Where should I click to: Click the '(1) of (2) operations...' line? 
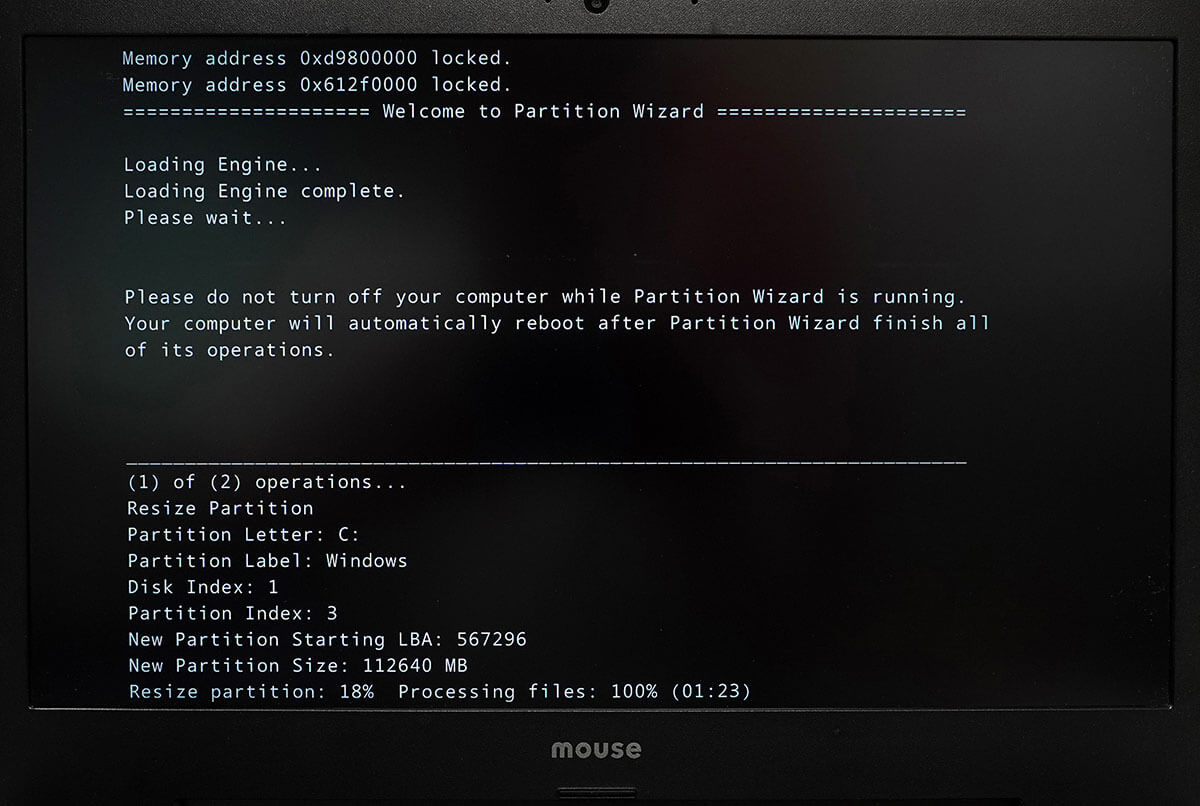(267, 481)
